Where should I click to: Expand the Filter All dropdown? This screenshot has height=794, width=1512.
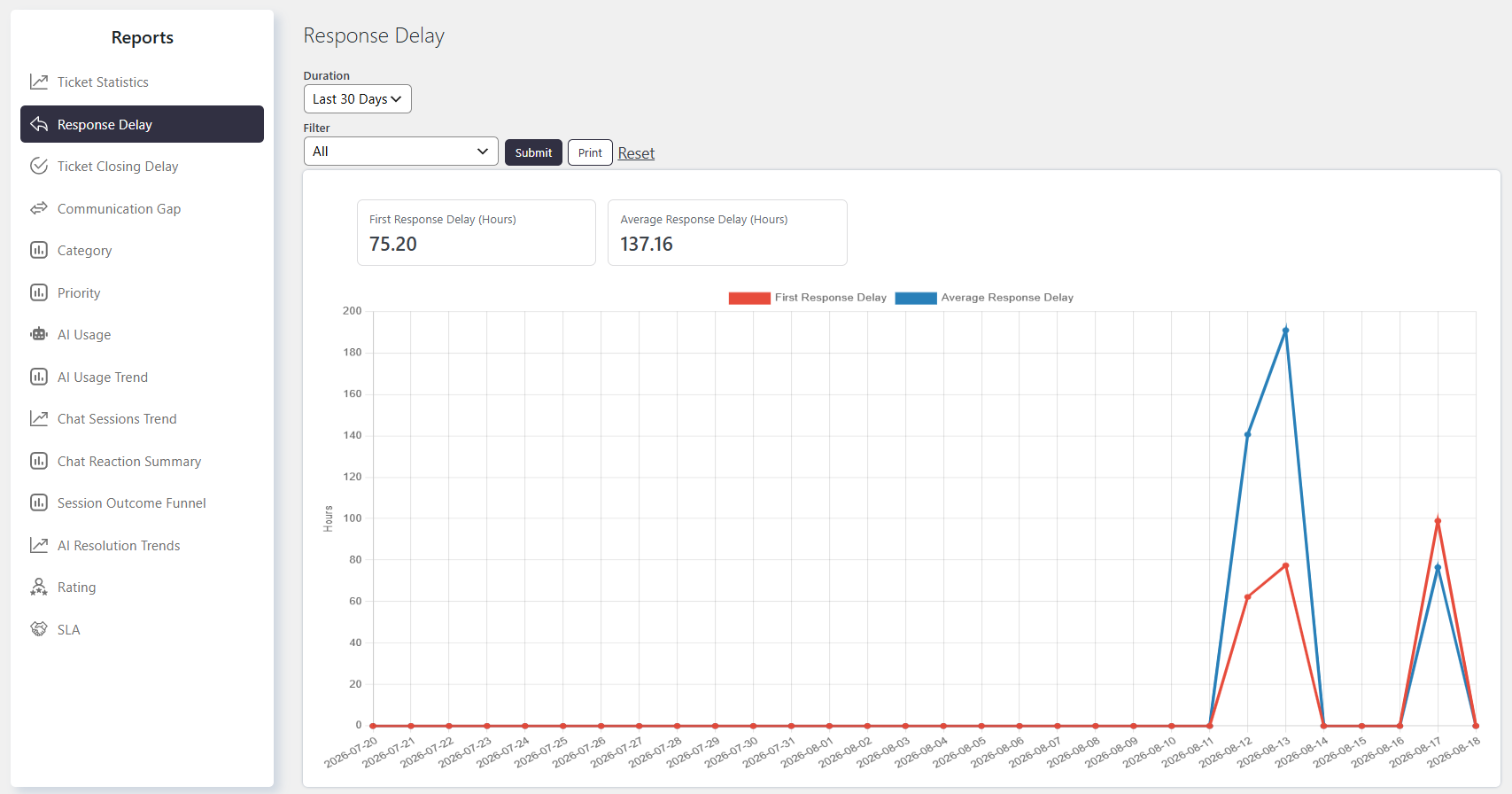401,152
